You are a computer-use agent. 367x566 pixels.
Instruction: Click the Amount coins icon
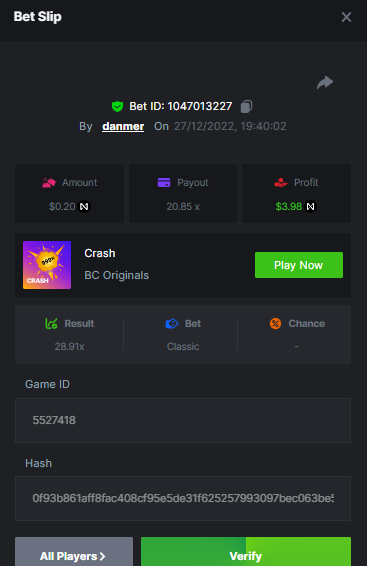pos(49,183)
